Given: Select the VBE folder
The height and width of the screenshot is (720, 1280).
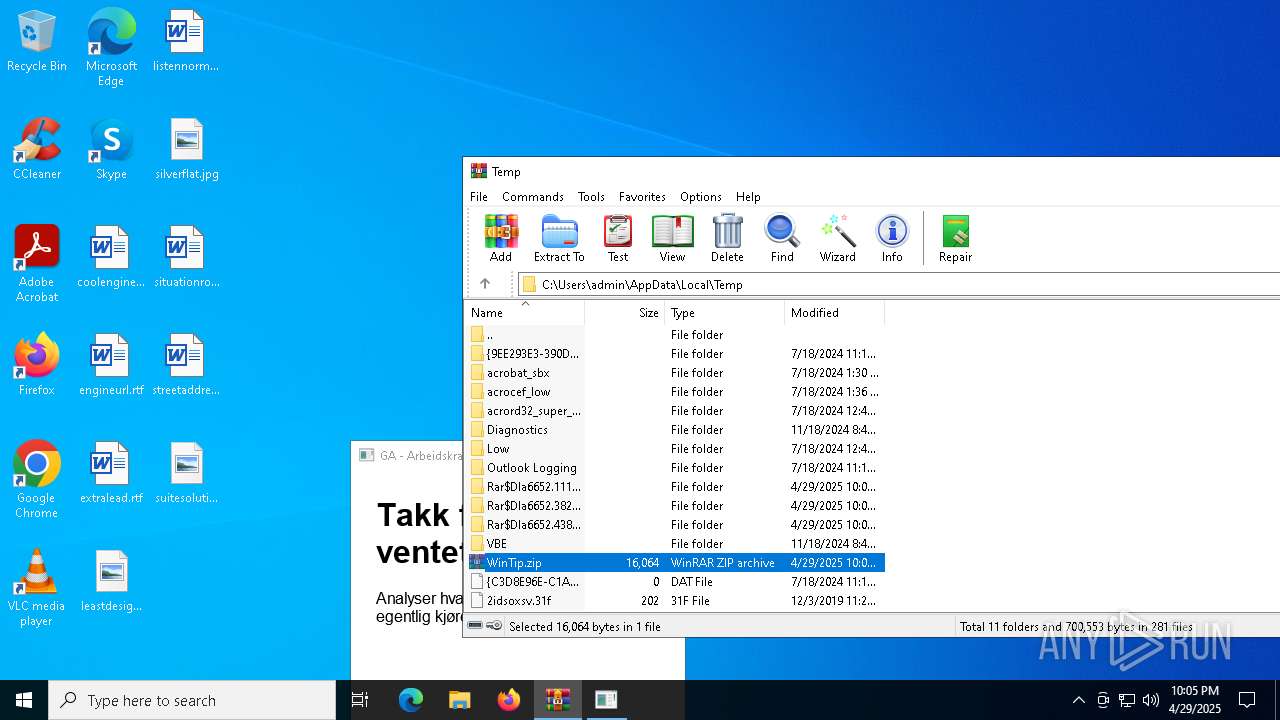Looking at the screenshot, I should click(x=675, y=544).
